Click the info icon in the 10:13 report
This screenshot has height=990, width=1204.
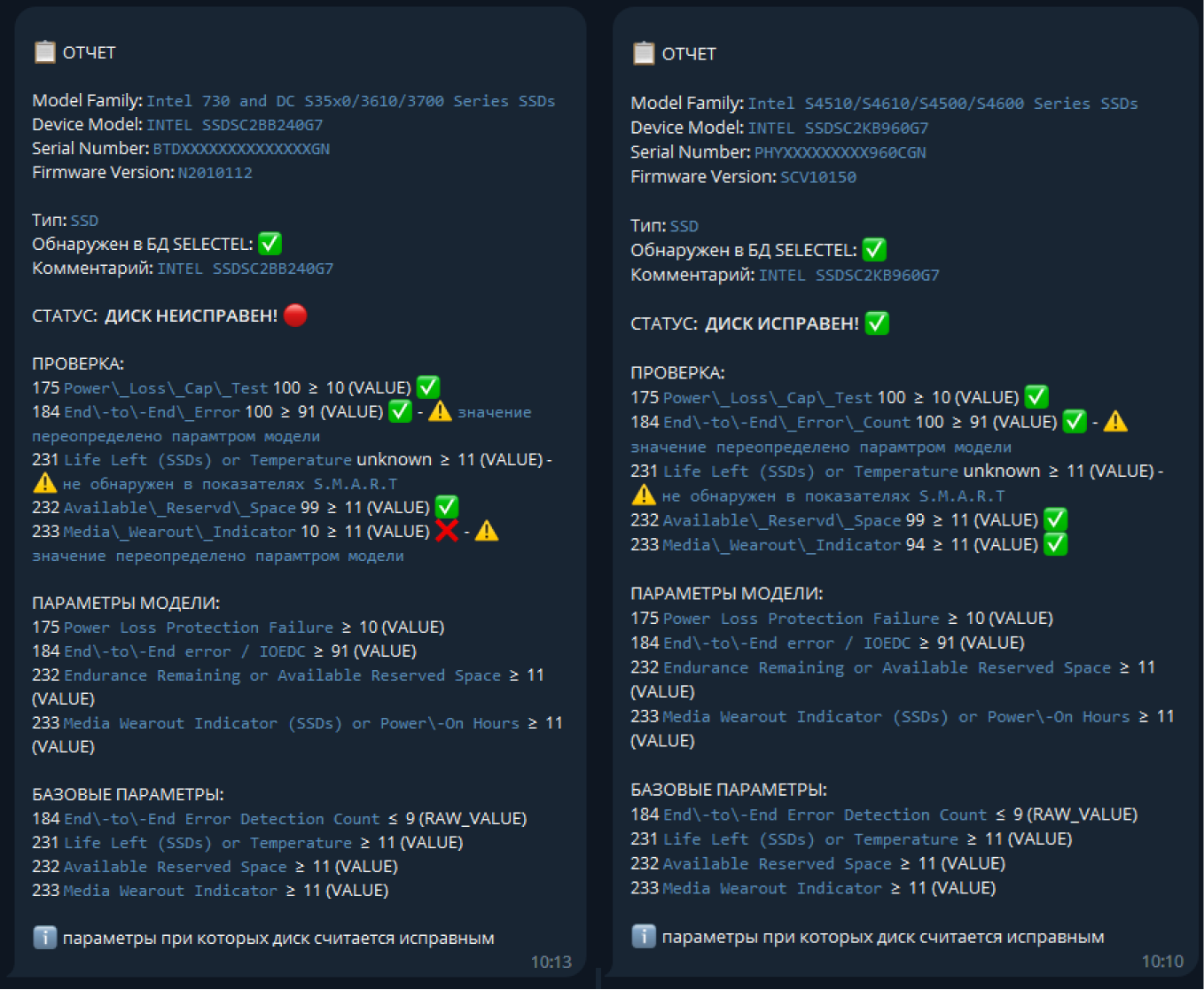pyautogui.click(x=44, y=937)
